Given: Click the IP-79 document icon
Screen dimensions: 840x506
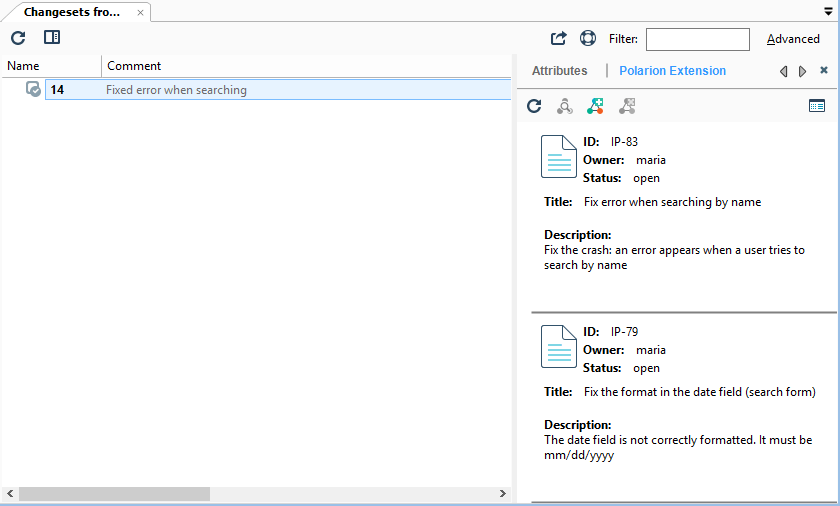Looking at the screenshot, I should click(559, 346).
